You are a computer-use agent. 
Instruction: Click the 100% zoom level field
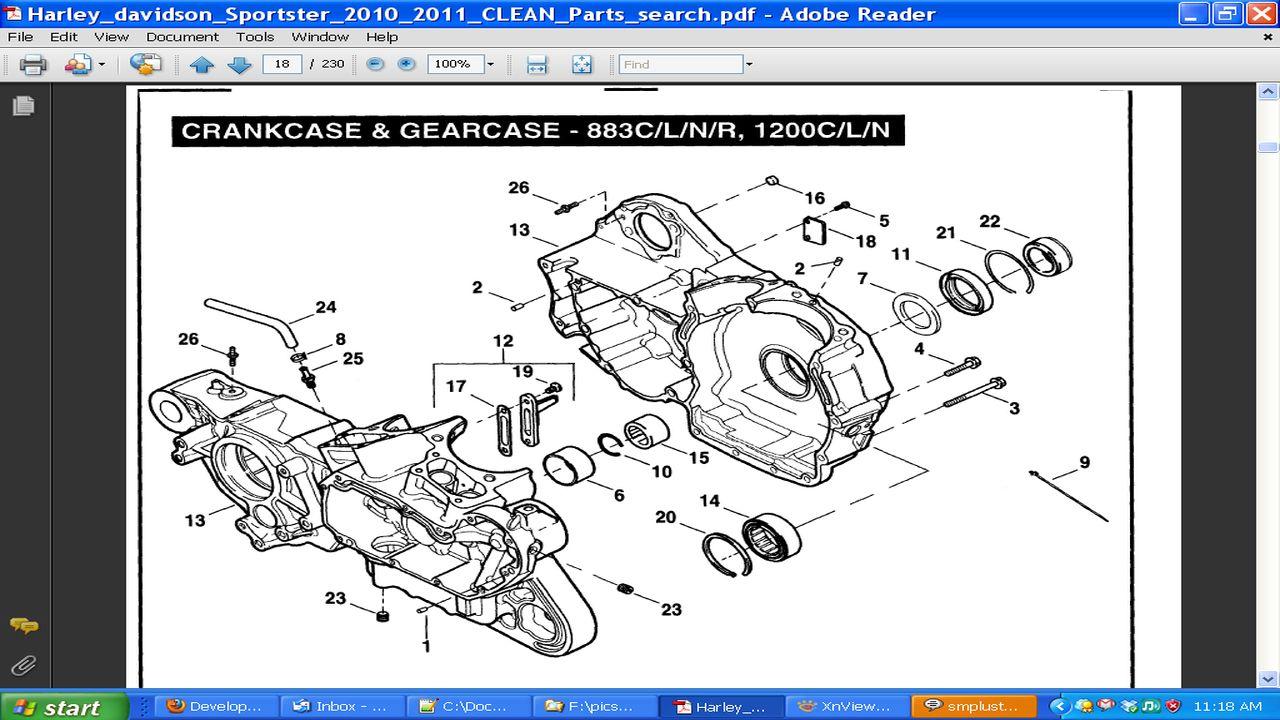point(455,64)
